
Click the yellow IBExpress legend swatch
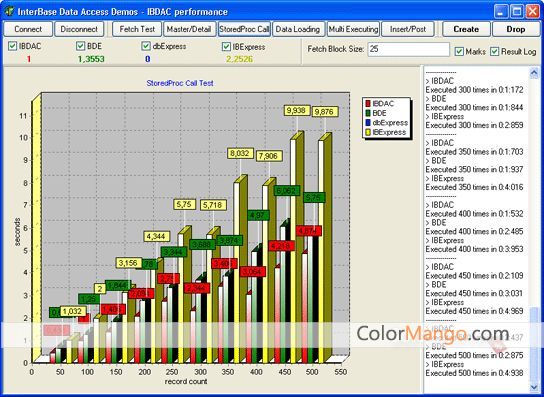click(x=368, y=132)
